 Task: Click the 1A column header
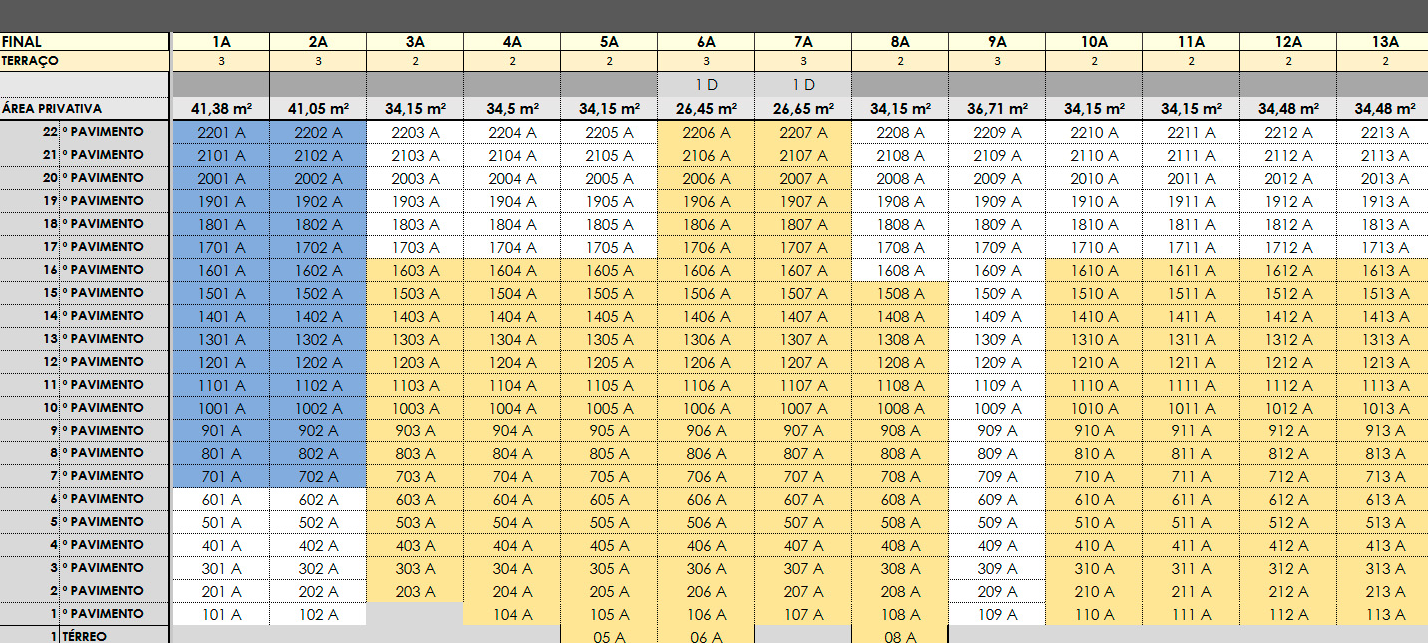click(221, 42)
